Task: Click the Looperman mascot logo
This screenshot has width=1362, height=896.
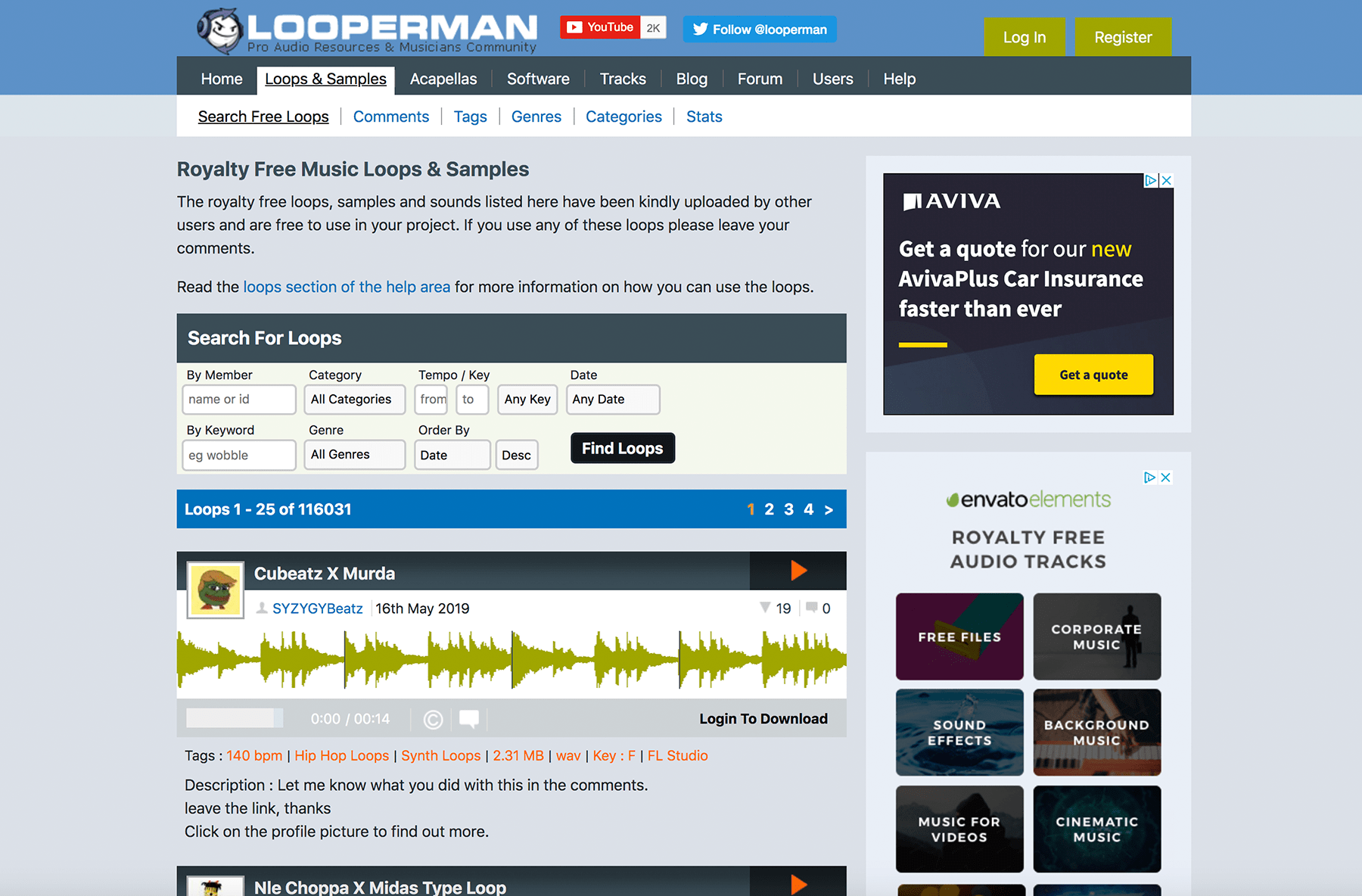Action: click(x=219, y=31)
